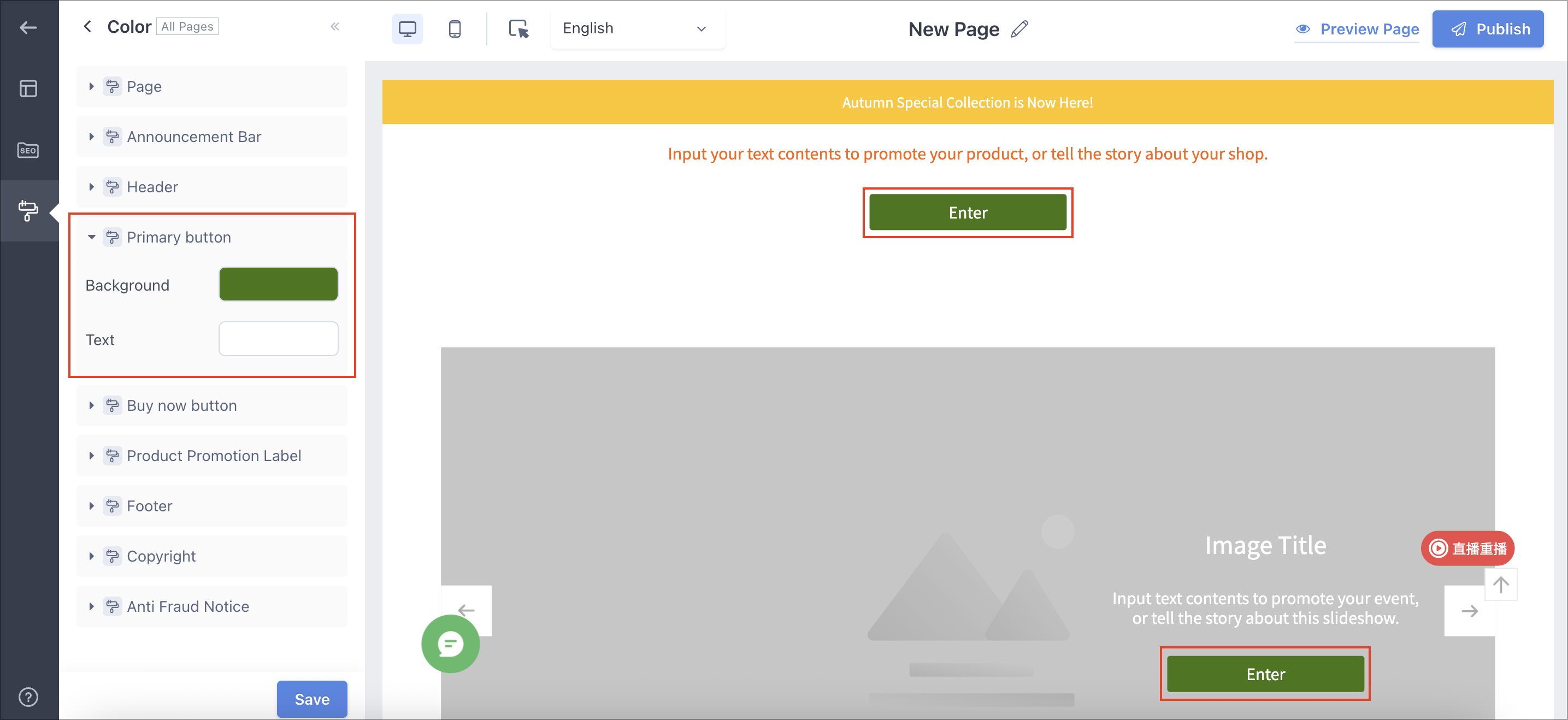
Task: Select the yellow announcement bar text
Action: (967, 102)
